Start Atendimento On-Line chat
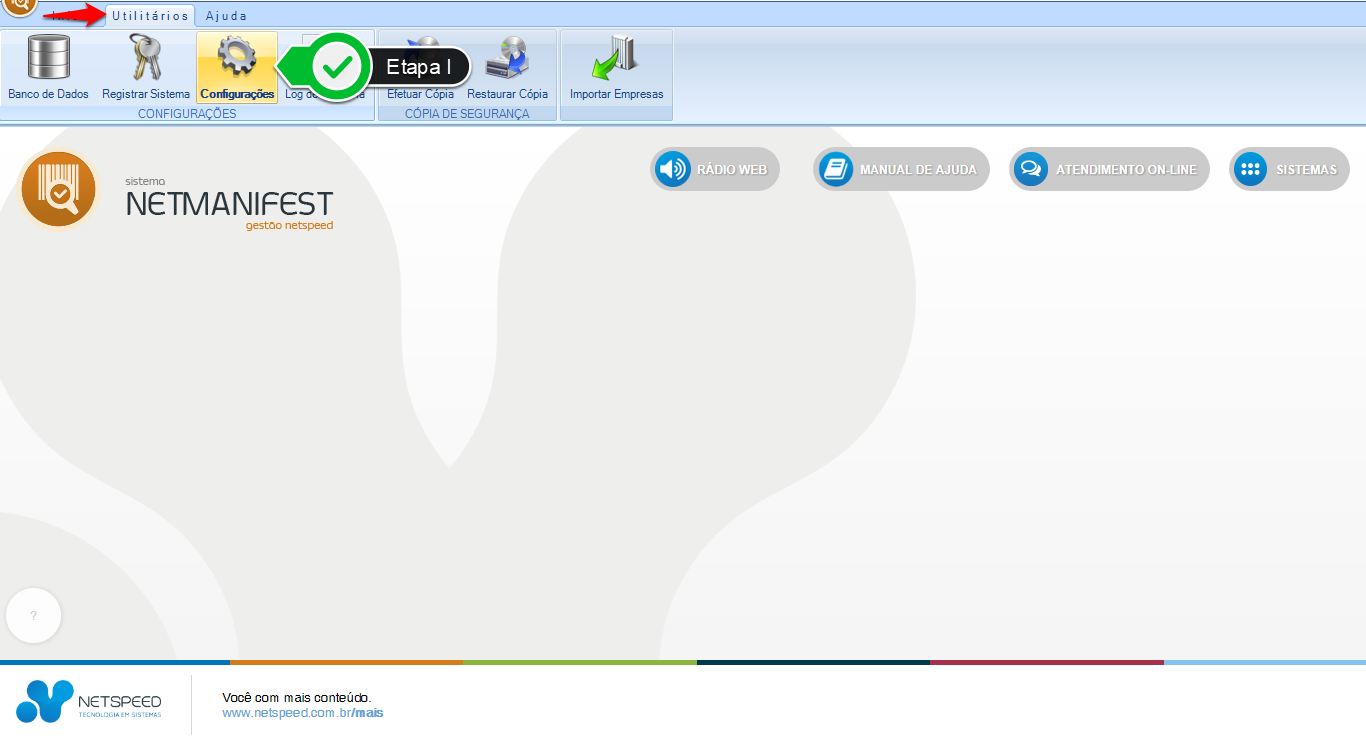Image resolution: width=1366 pixels, height=743 pixels. coord(1109,169)
